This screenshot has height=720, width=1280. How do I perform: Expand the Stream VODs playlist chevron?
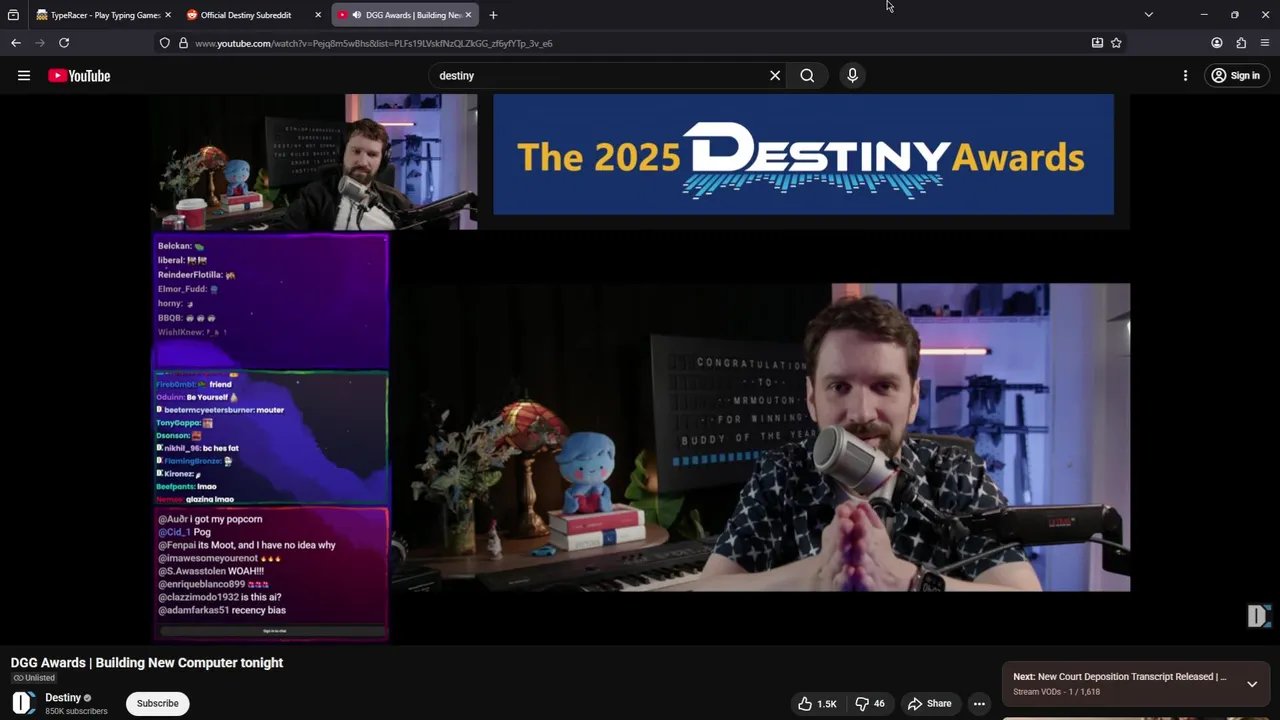[x=1252, y=684]
